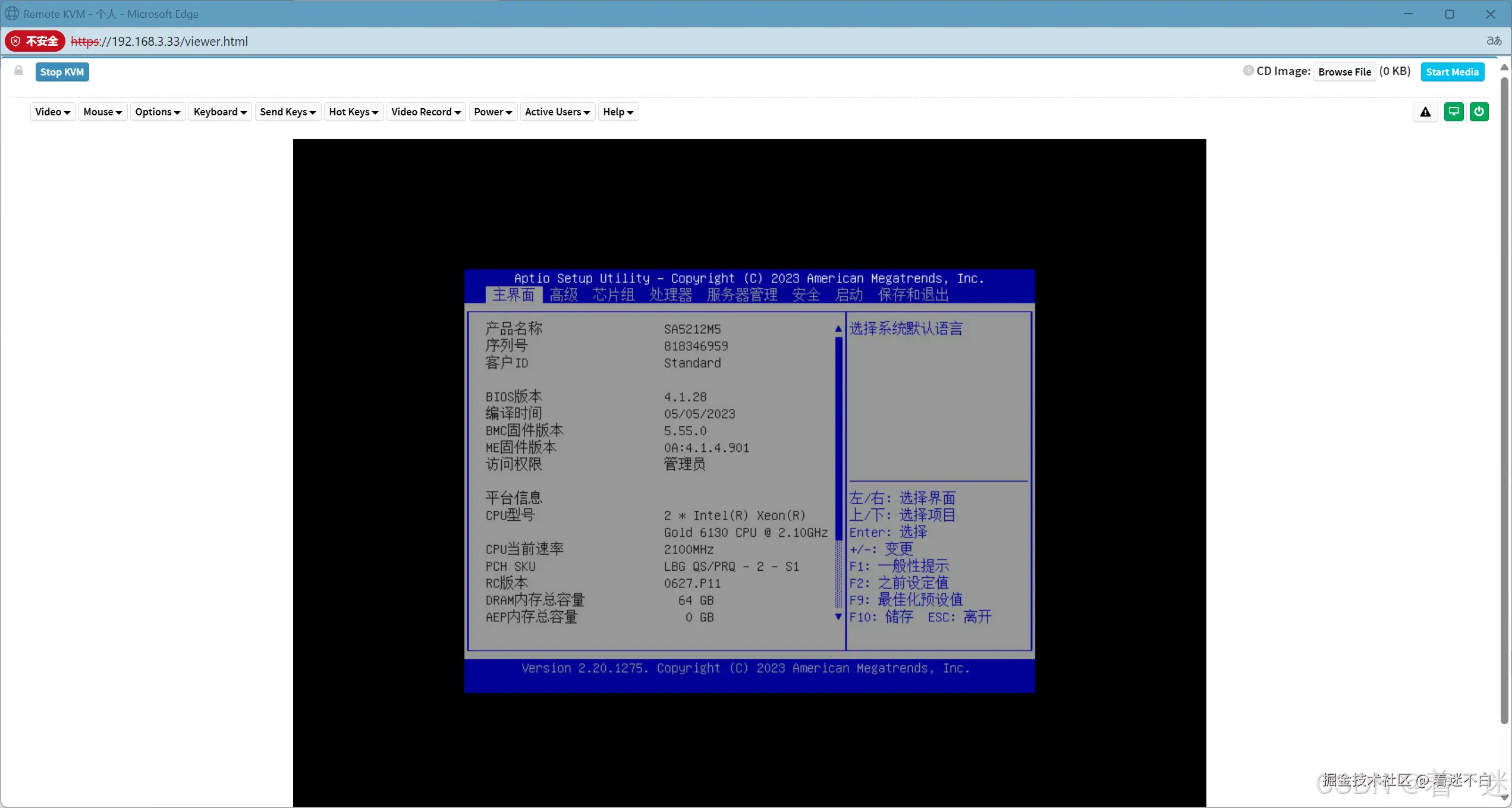Click the green monitor display icon
The height and width of the screenshot is (808, 1512).
pos(1453,112)
